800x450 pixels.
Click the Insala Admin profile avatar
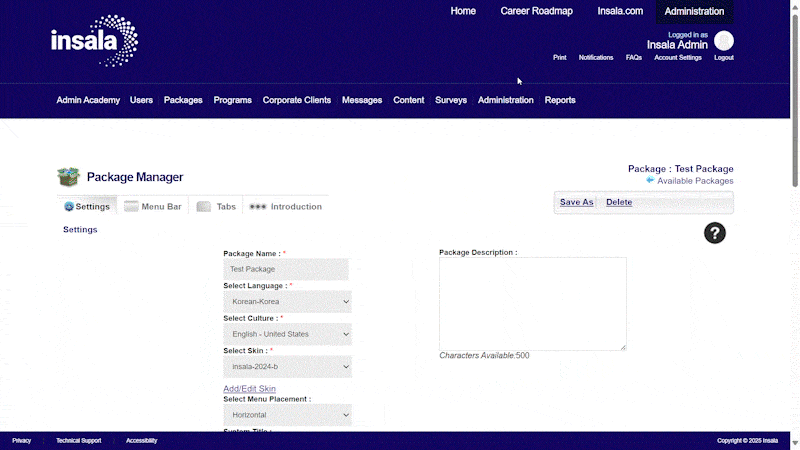(723, 41)
